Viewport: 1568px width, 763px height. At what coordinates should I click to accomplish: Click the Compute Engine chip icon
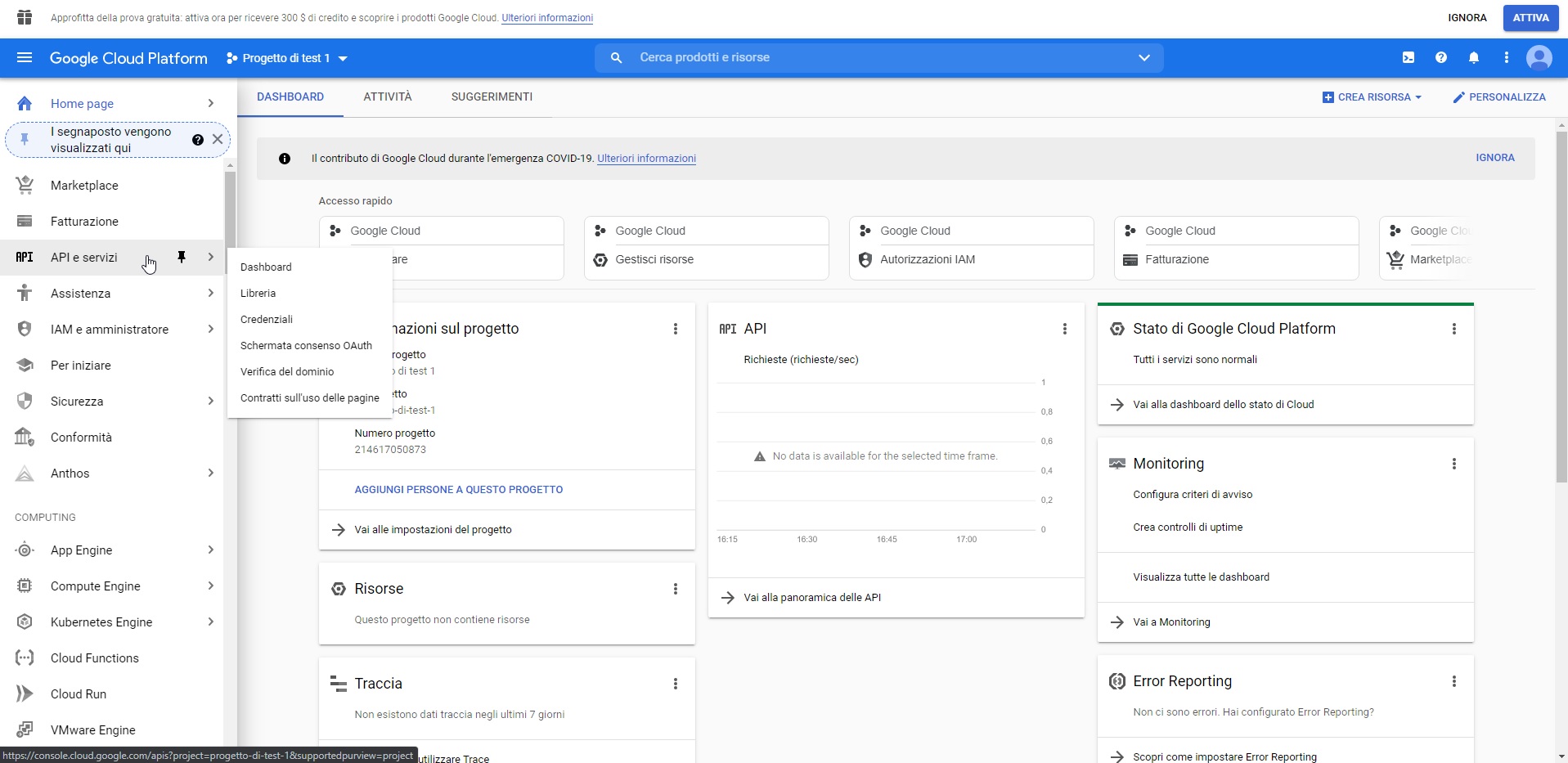click(25, 586)
